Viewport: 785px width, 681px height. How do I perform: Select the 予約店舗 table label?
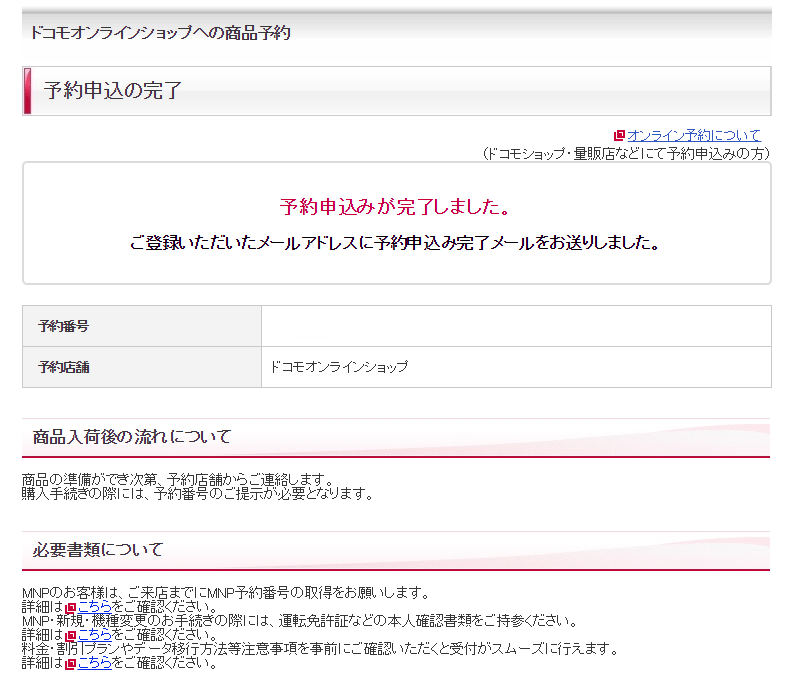(x=64, y=368)
